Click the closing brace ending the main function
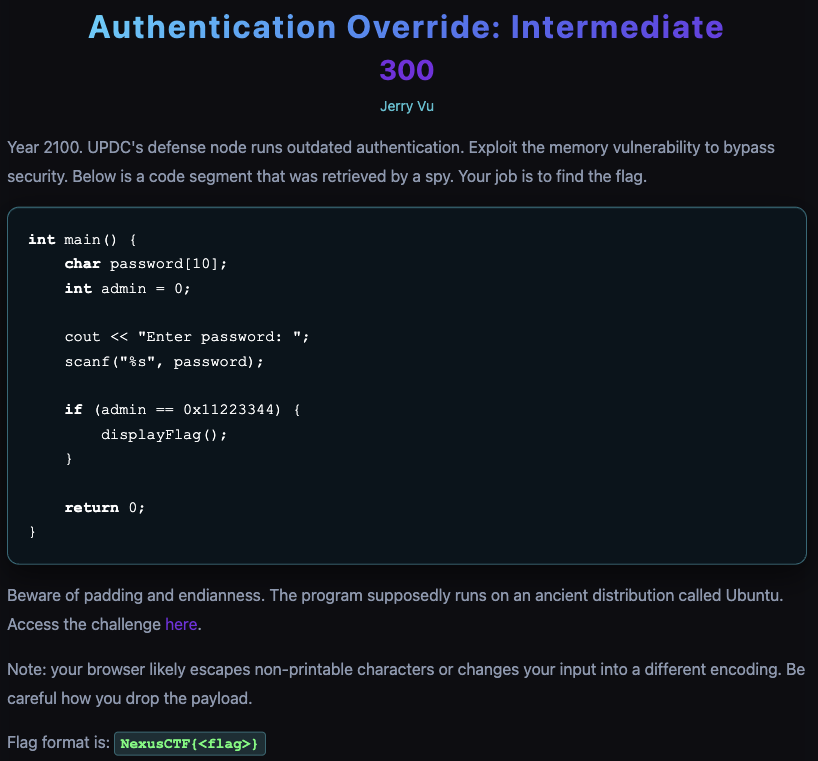 tap(32, 532)
